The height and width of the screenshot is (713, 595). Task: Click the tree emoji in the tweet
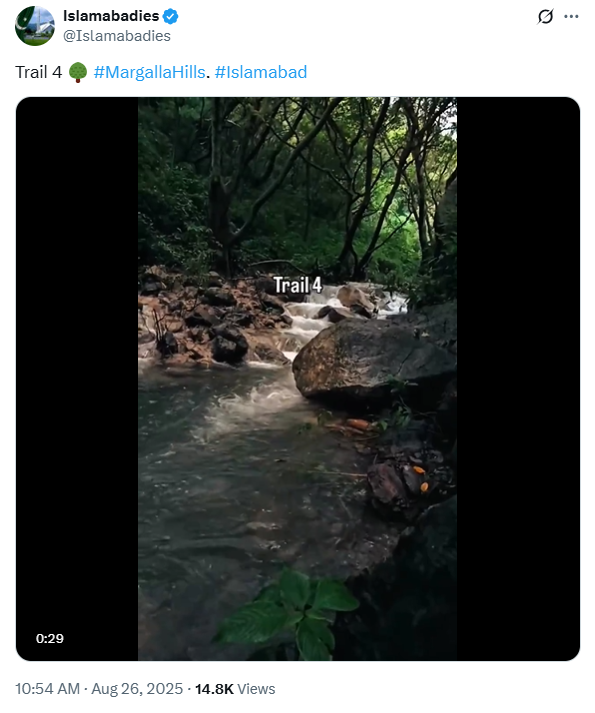point(78,72)
